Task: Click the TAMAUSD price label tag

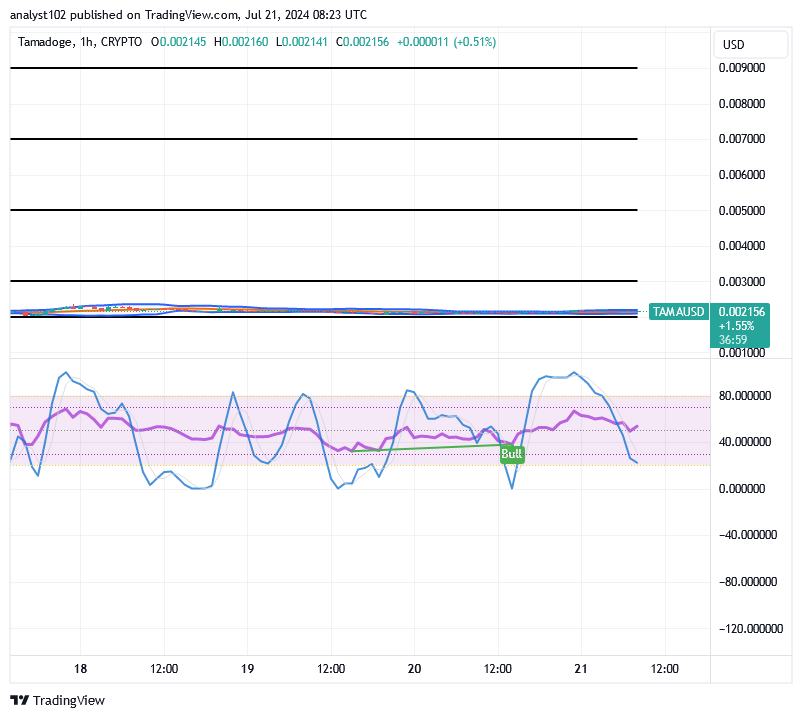Action: tap(678, 311)
